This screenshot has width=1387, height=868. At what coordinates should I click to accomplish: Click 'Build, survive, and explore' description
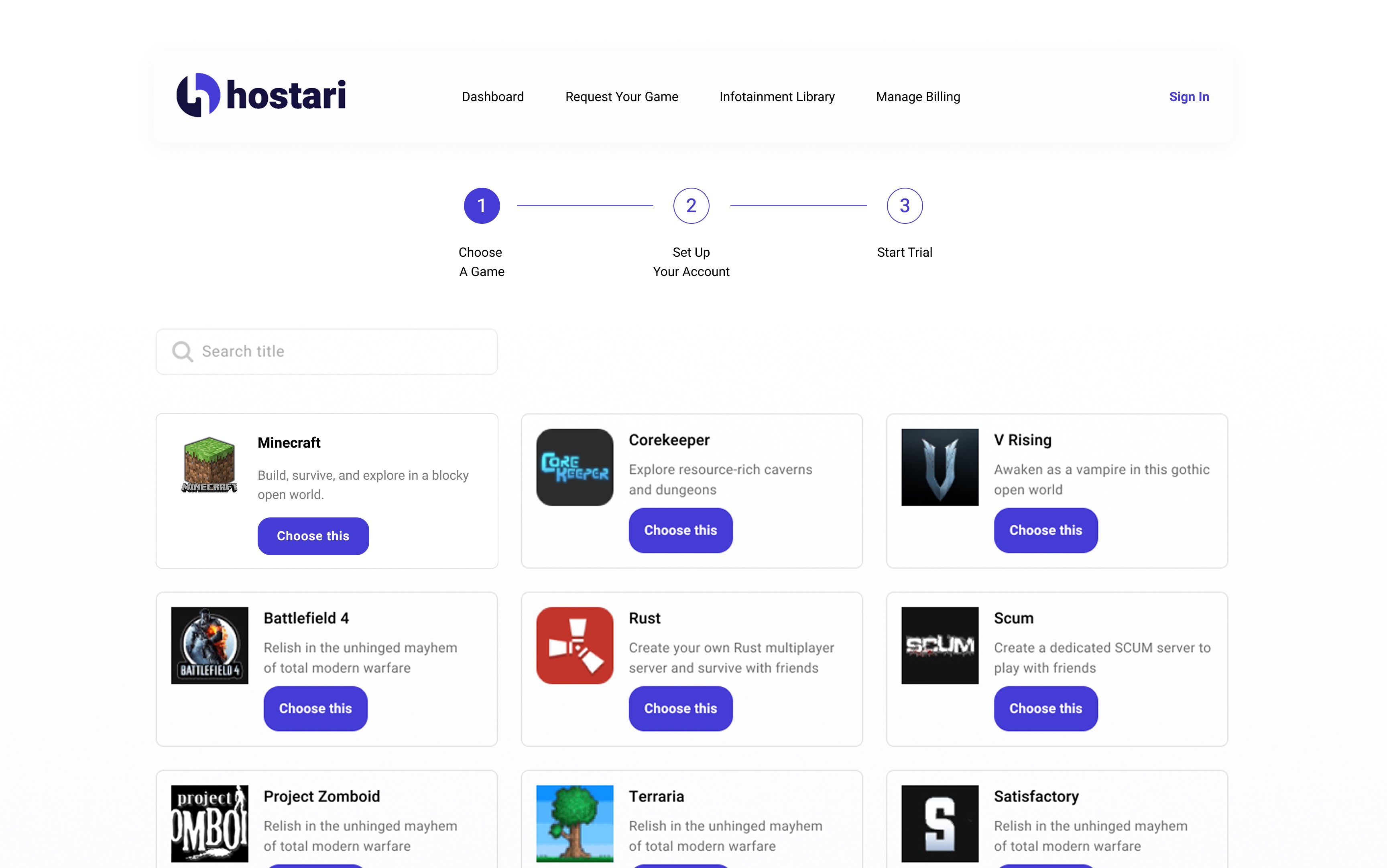[363, 485]
